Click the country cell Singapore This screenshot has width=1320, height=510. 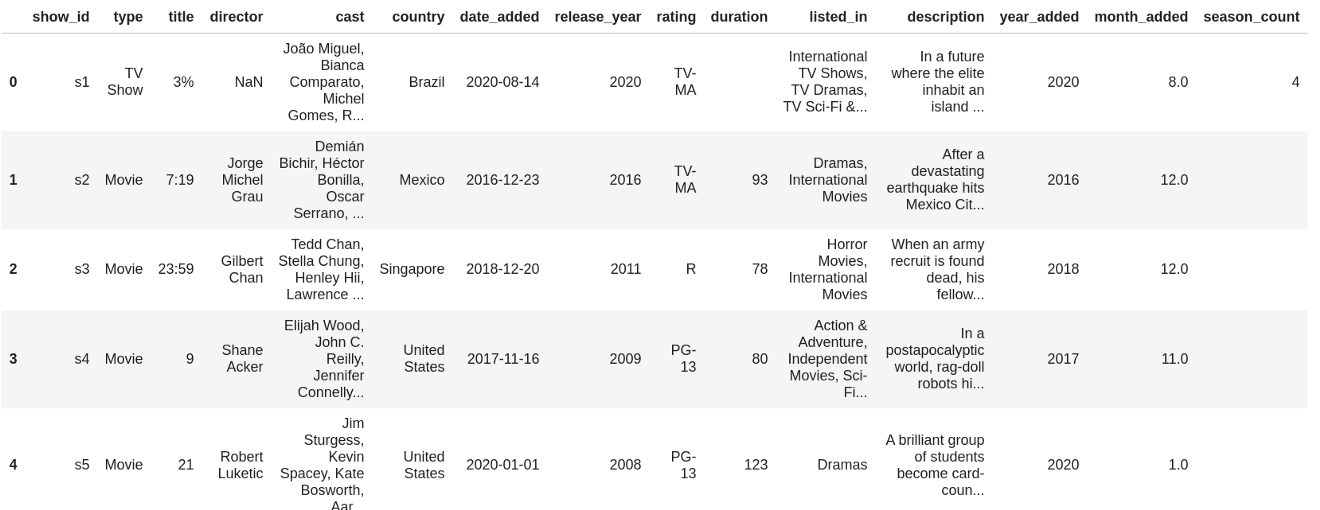click(x=412, y=269)
